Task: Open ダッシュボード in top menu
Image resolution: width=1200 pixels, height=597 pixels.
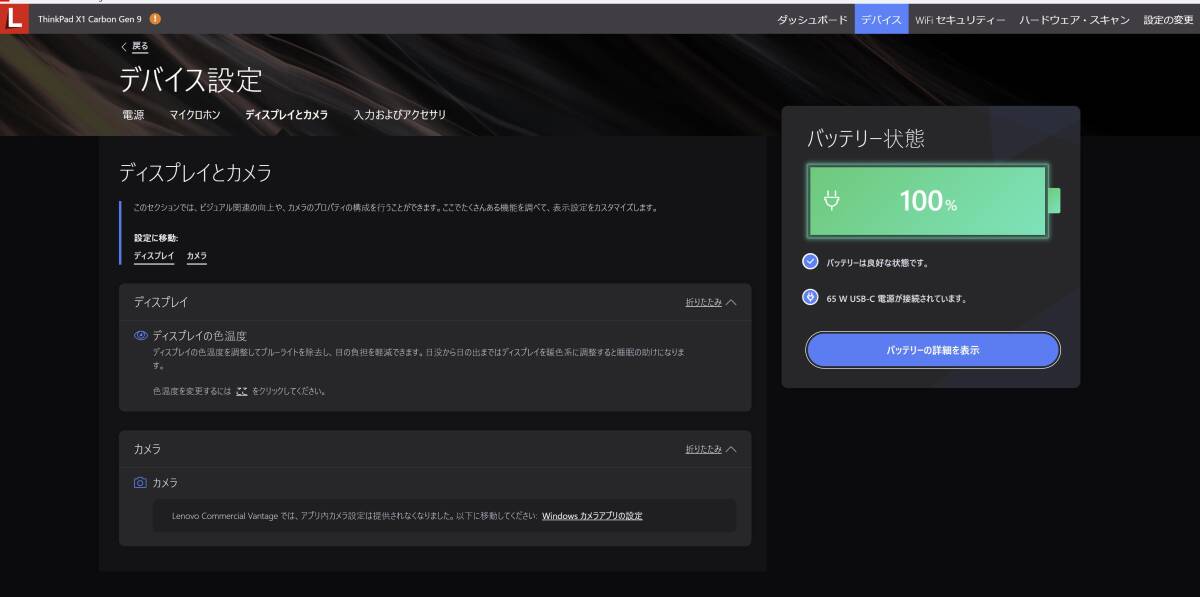Action: [812, 19]
